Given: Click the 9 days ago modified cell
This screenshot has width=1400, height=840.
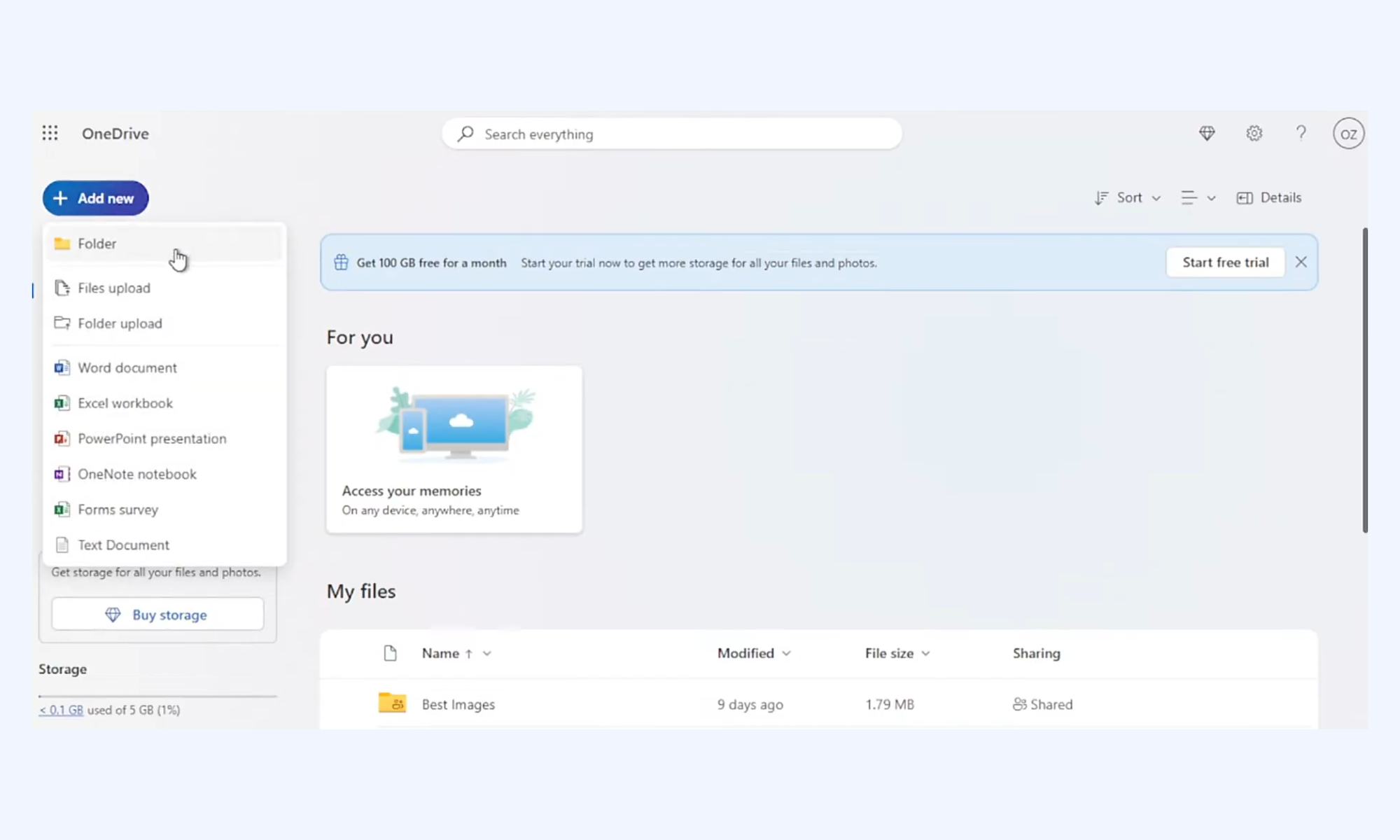Looking at the screenshot, I should 750,704.
